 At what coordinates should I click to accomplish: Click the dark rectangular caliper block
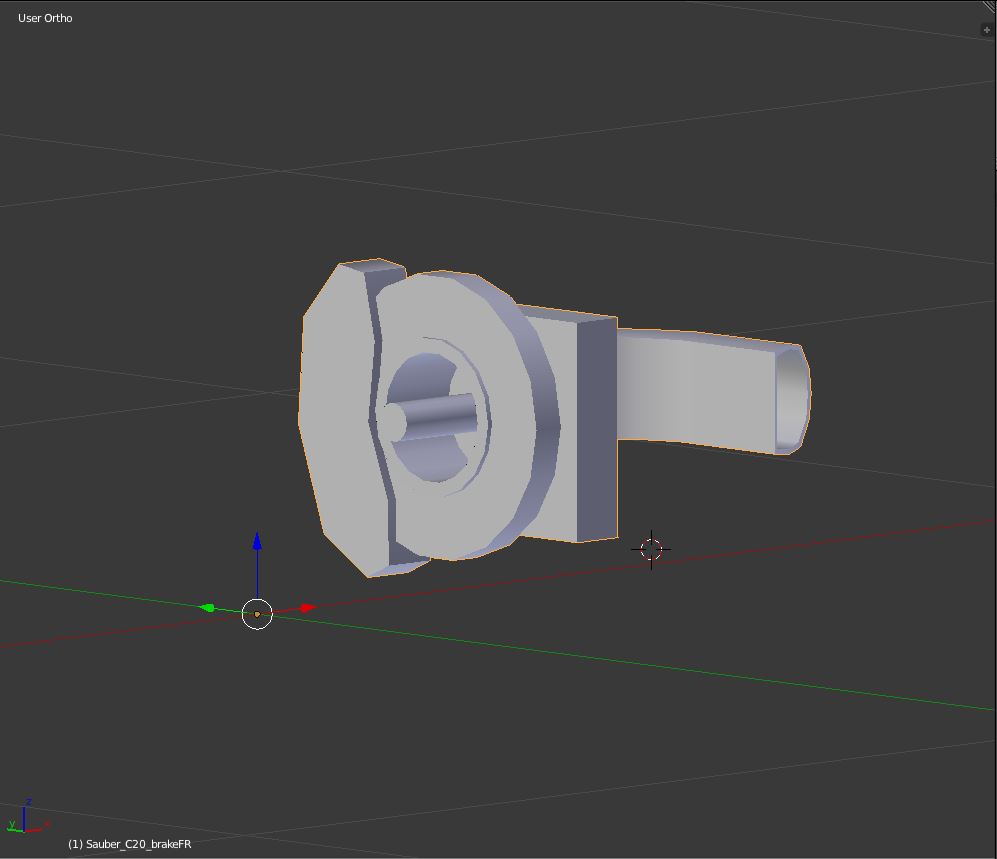point(597,429)
